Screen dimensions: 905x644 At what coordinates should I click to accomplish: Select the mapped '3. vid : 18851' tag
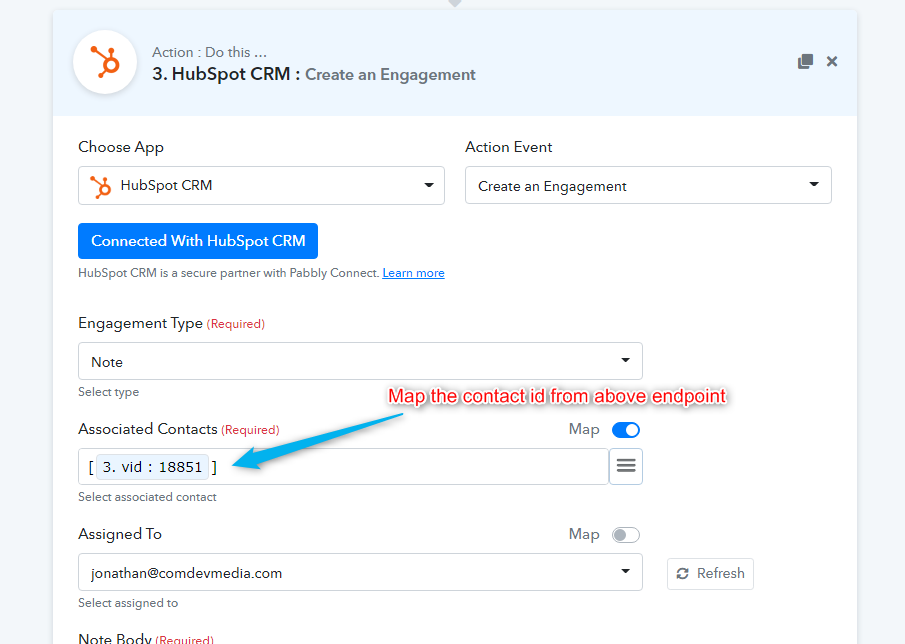point(152,467)
